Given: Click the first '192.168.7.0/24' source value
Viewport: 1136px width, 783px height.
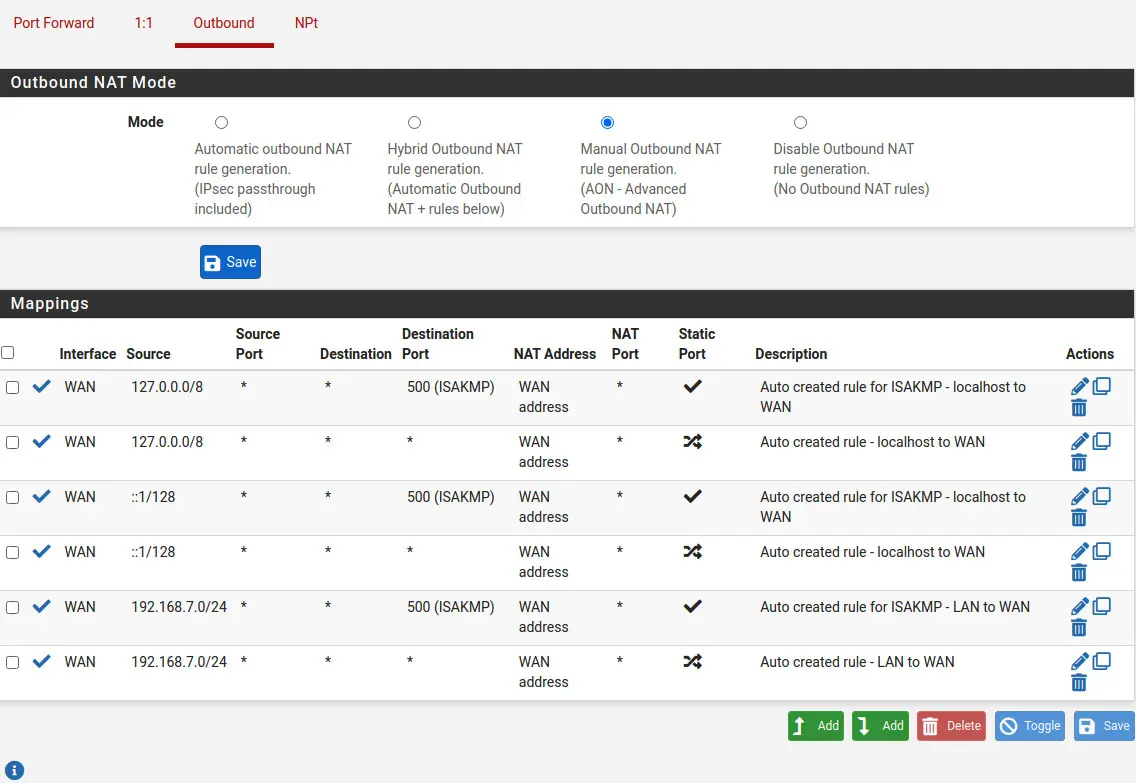Looking at the screenshot, I should [x=179, y=607].
